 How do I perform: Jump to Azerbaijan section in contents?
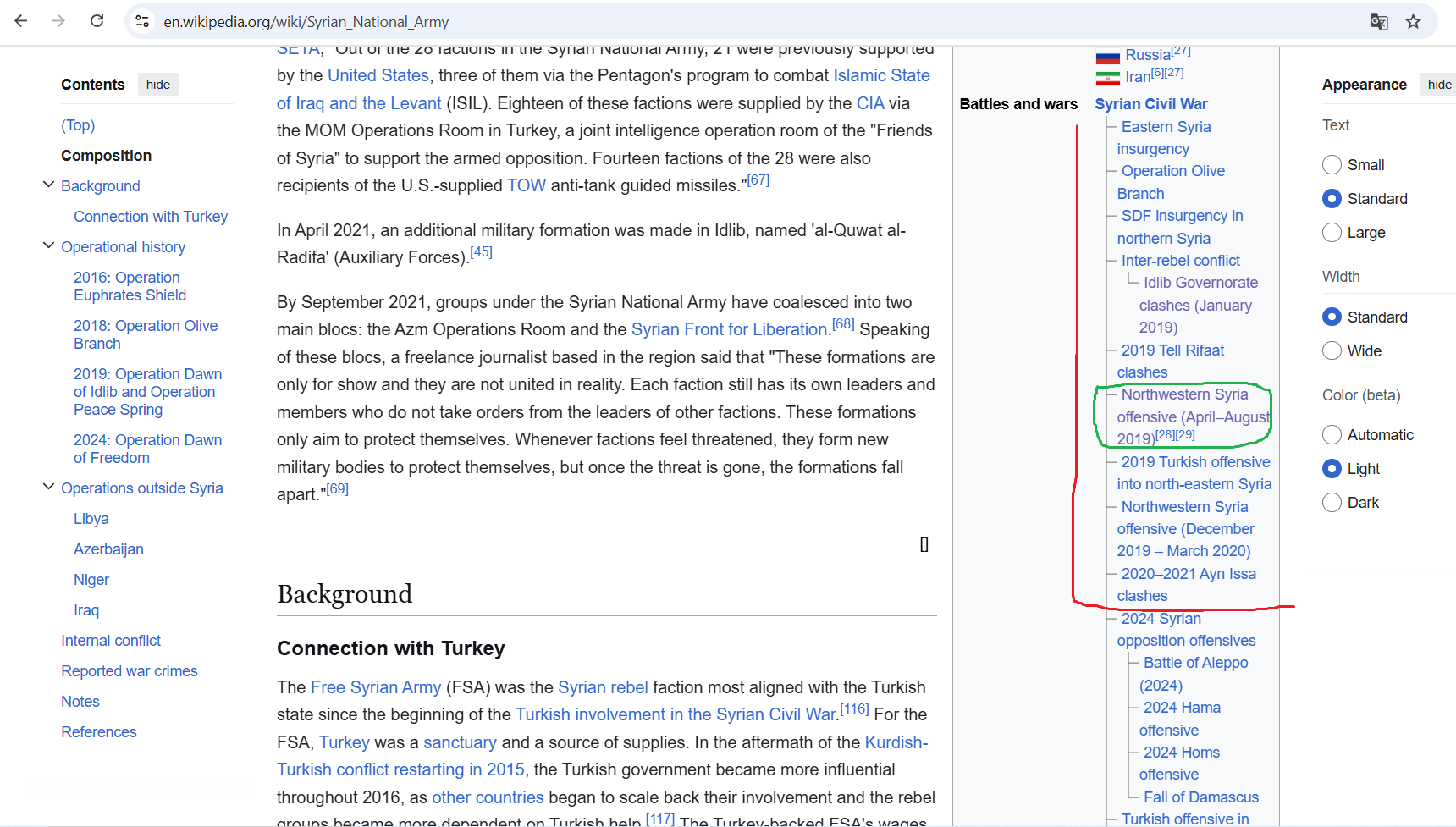tap(108, 549)
